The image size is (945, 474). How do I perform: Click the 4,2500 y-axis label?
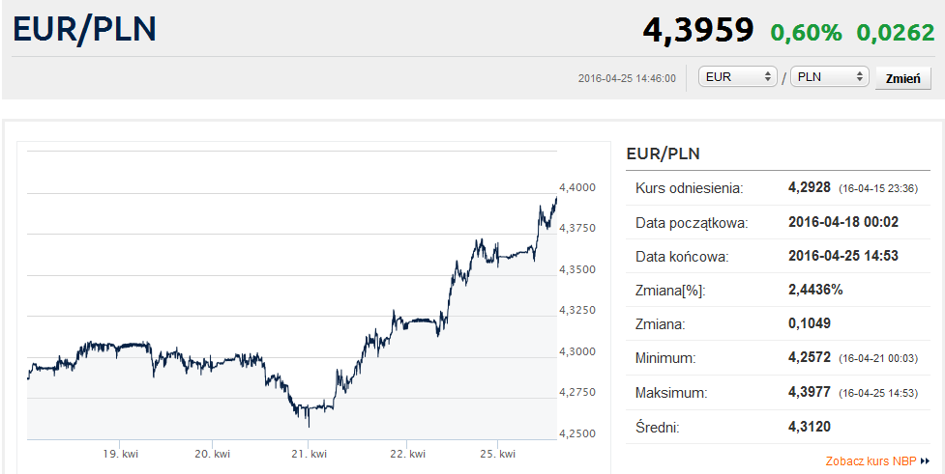(x=576, y=433)
